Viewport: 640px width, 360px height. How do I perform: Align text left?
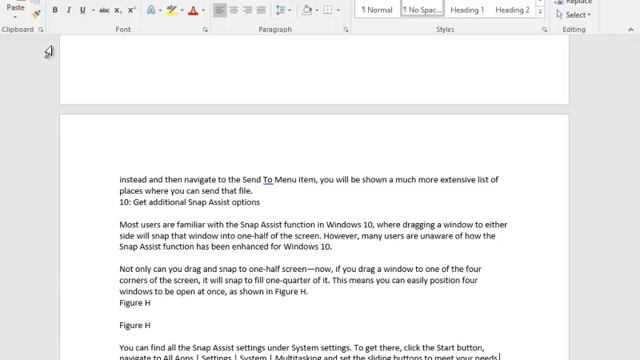click(220, 10)
